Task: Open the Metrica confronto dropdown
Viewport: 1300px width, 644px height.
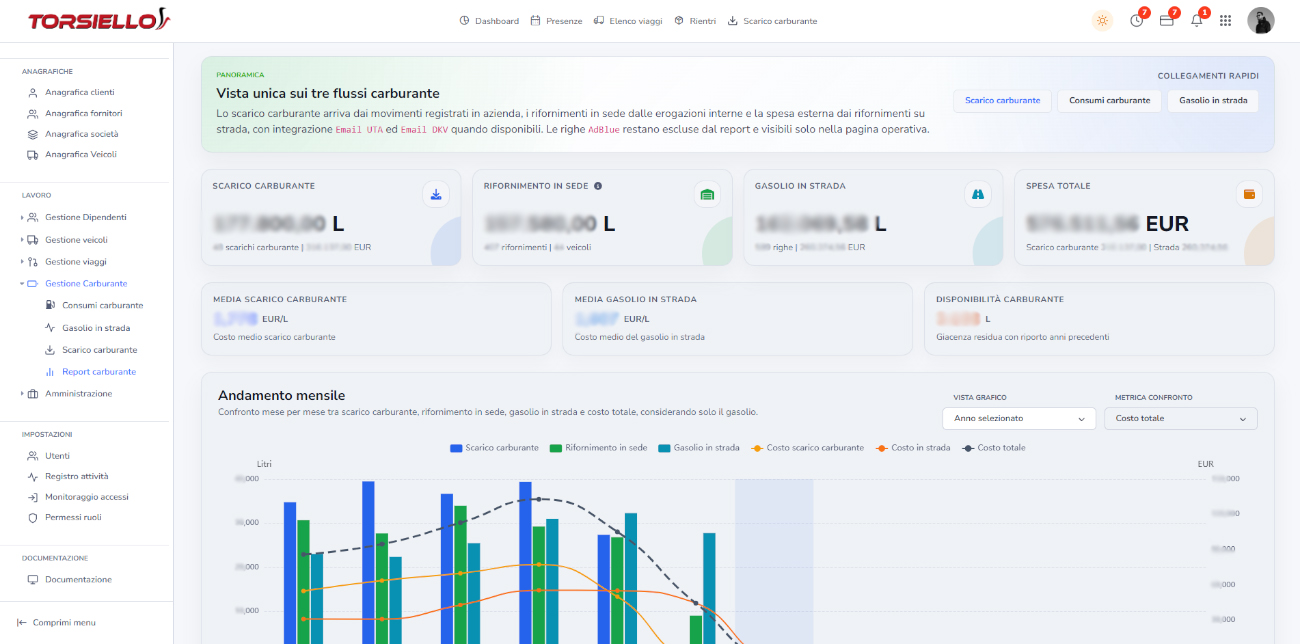Action: (1181, 418)
